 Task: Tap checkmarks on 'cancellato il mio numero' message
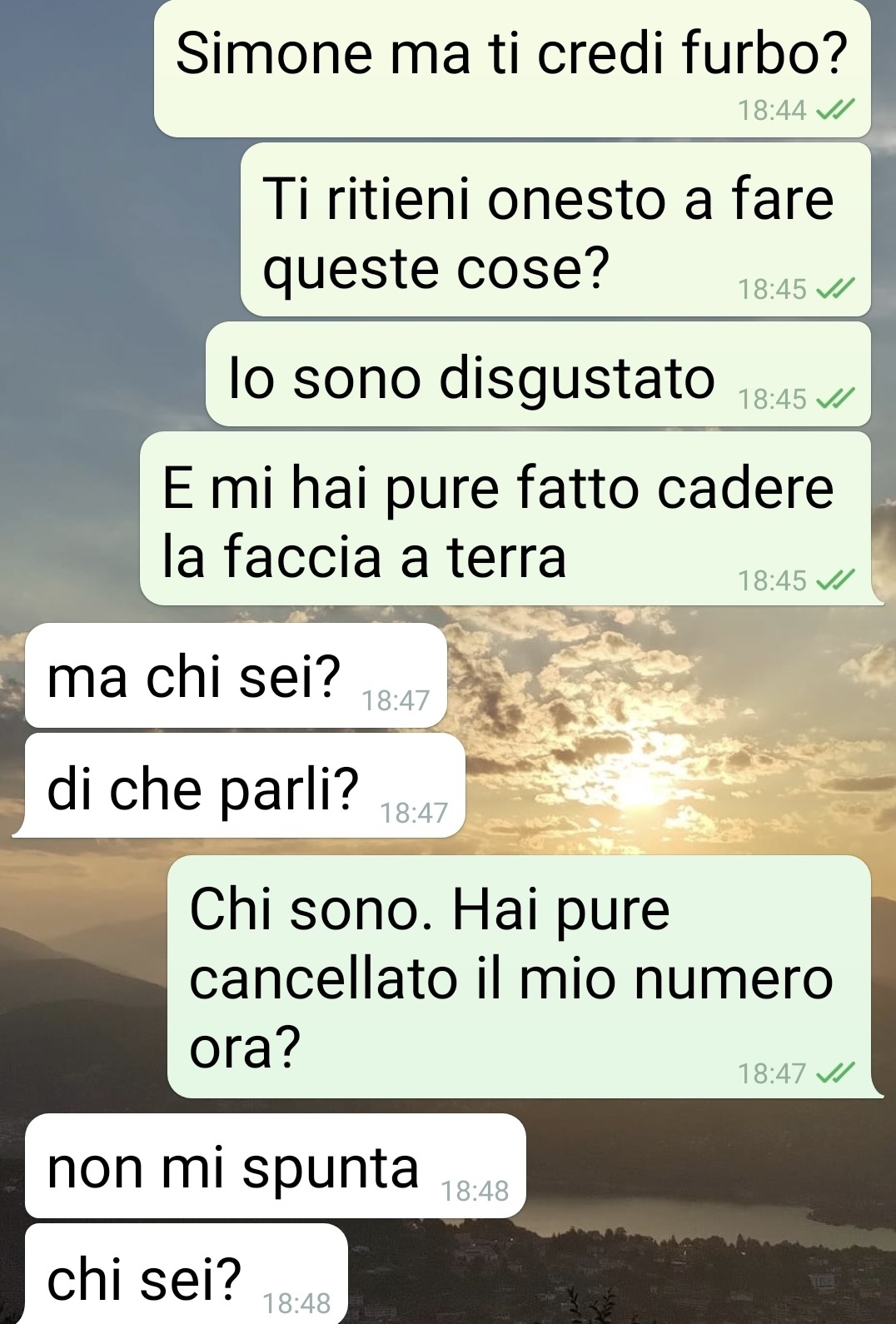pyautogui.click(x=835, y=1073)
